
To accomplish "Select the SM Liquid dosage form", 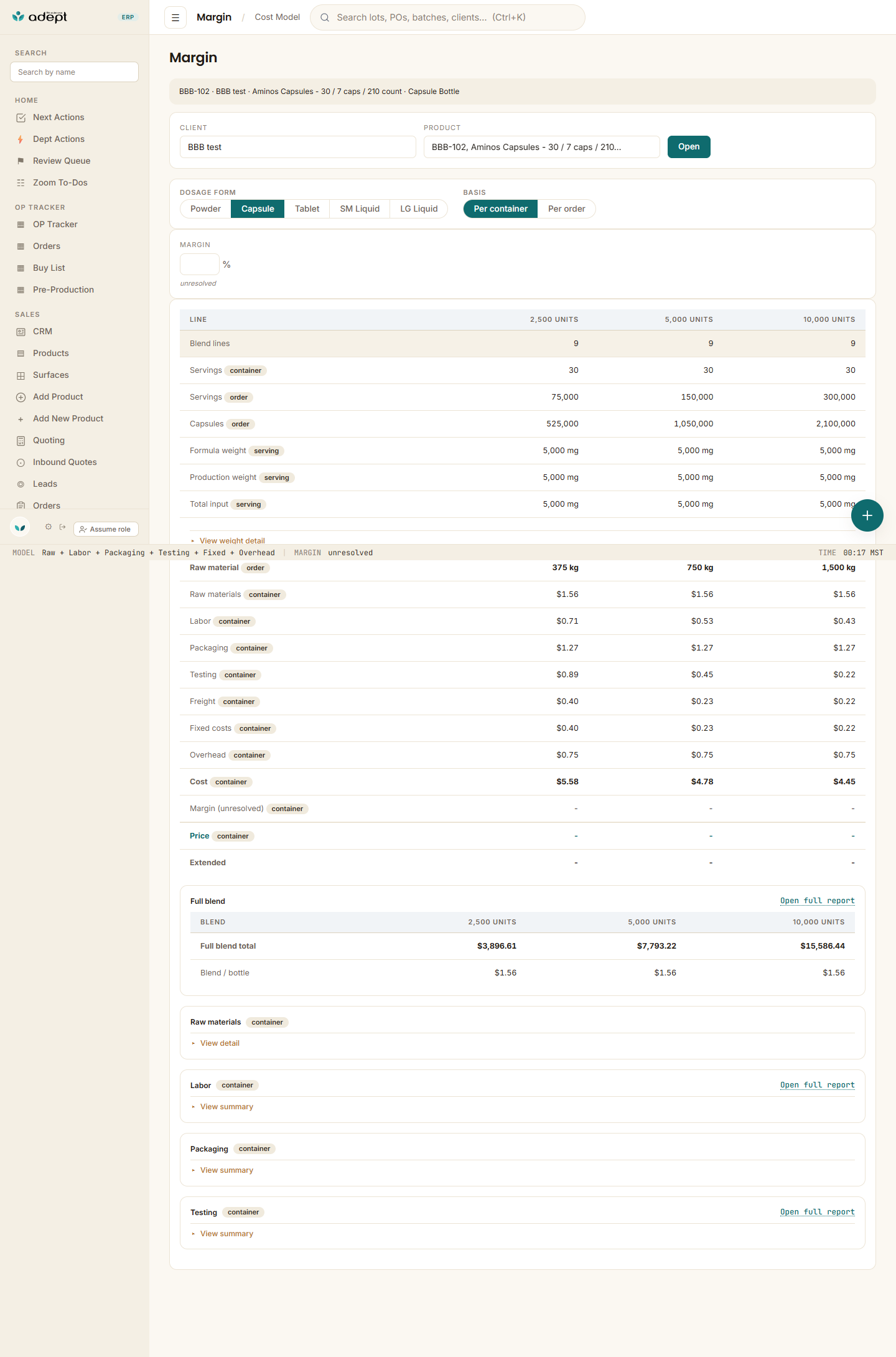I will click(360, 209).
